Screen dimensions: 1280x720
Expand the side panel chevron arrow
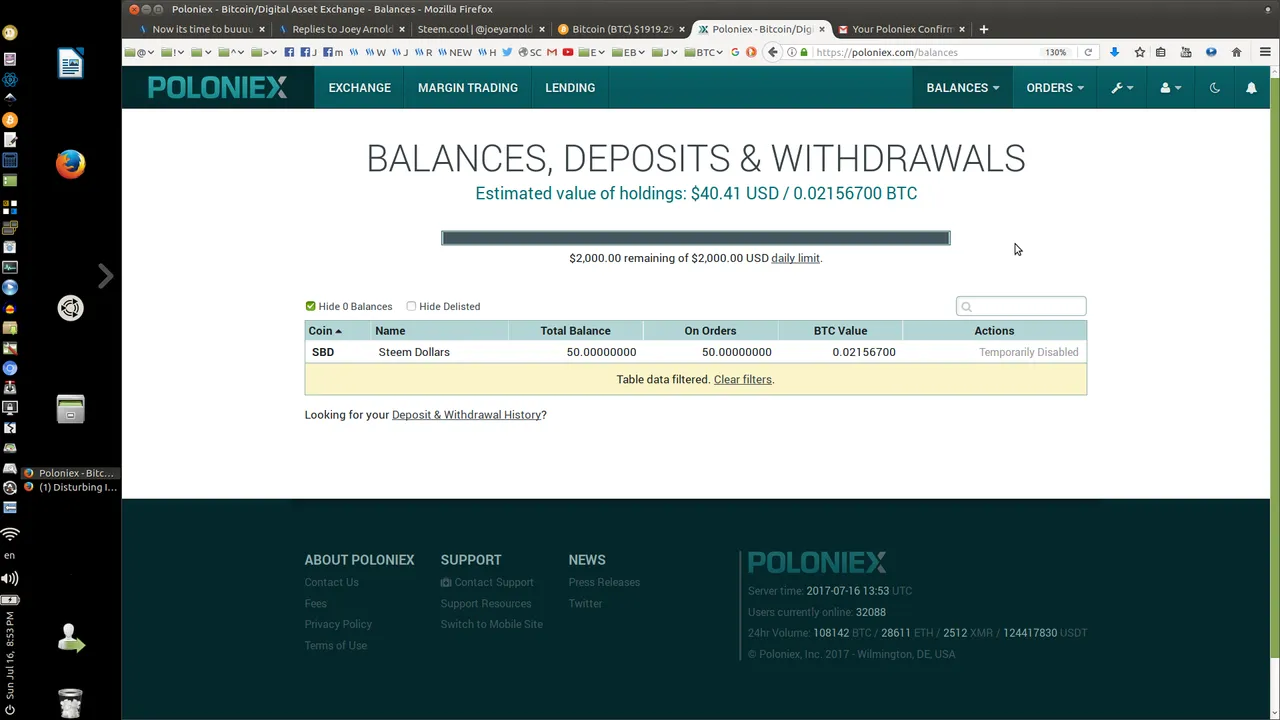[105, 275]
